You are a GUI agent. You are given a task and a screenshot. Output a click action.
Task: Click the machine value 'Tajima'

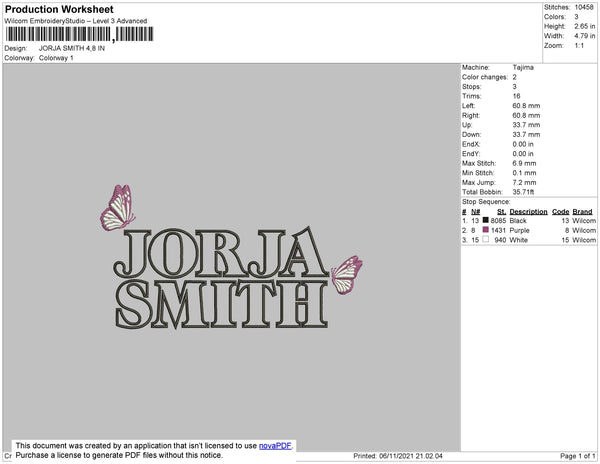[x=523, y=67]
